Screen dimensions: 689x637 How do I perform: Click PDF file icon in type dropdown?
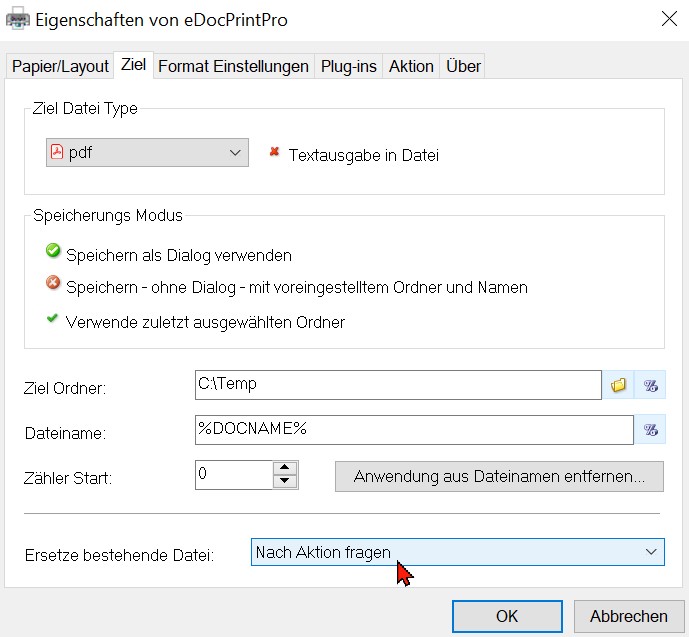(x=57, y=152)
